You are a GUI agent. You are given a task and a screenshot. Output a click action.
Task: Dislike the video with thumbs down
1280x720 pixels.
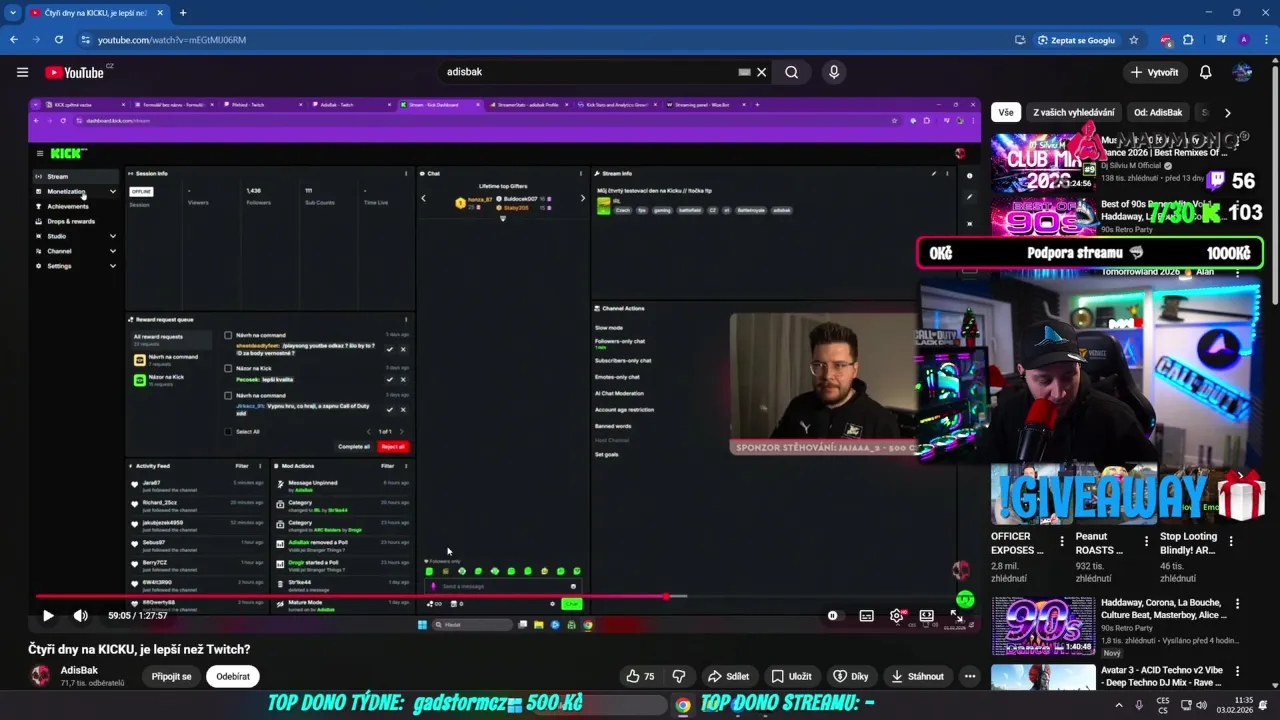coord(679,677)
